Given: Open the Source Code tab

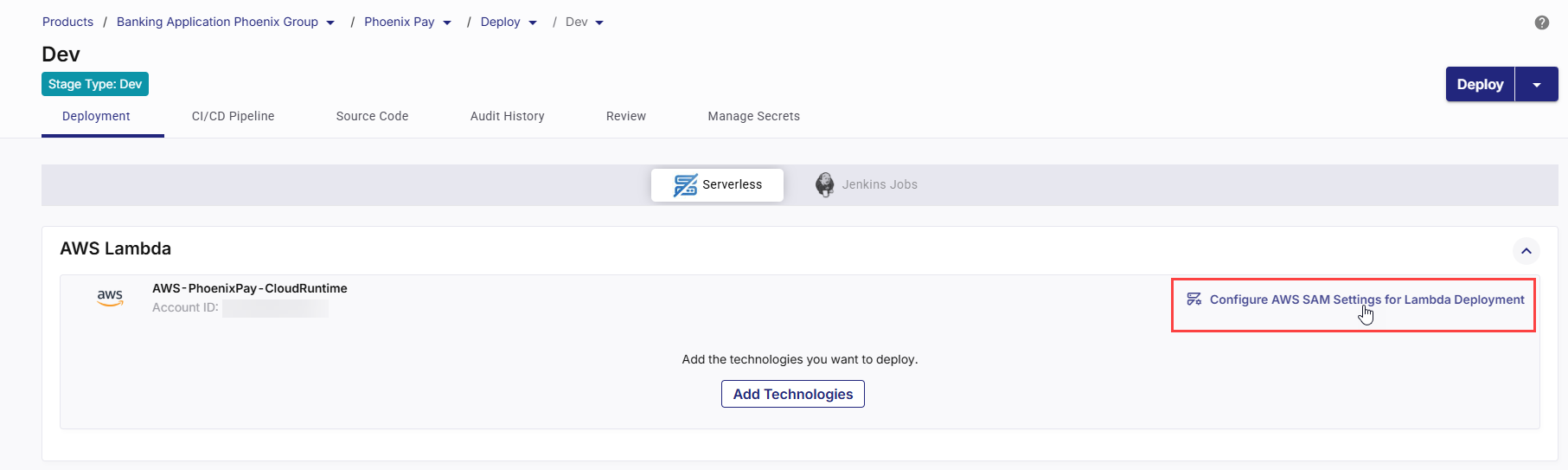Looking at the screenshot, I should pos(372,116).
